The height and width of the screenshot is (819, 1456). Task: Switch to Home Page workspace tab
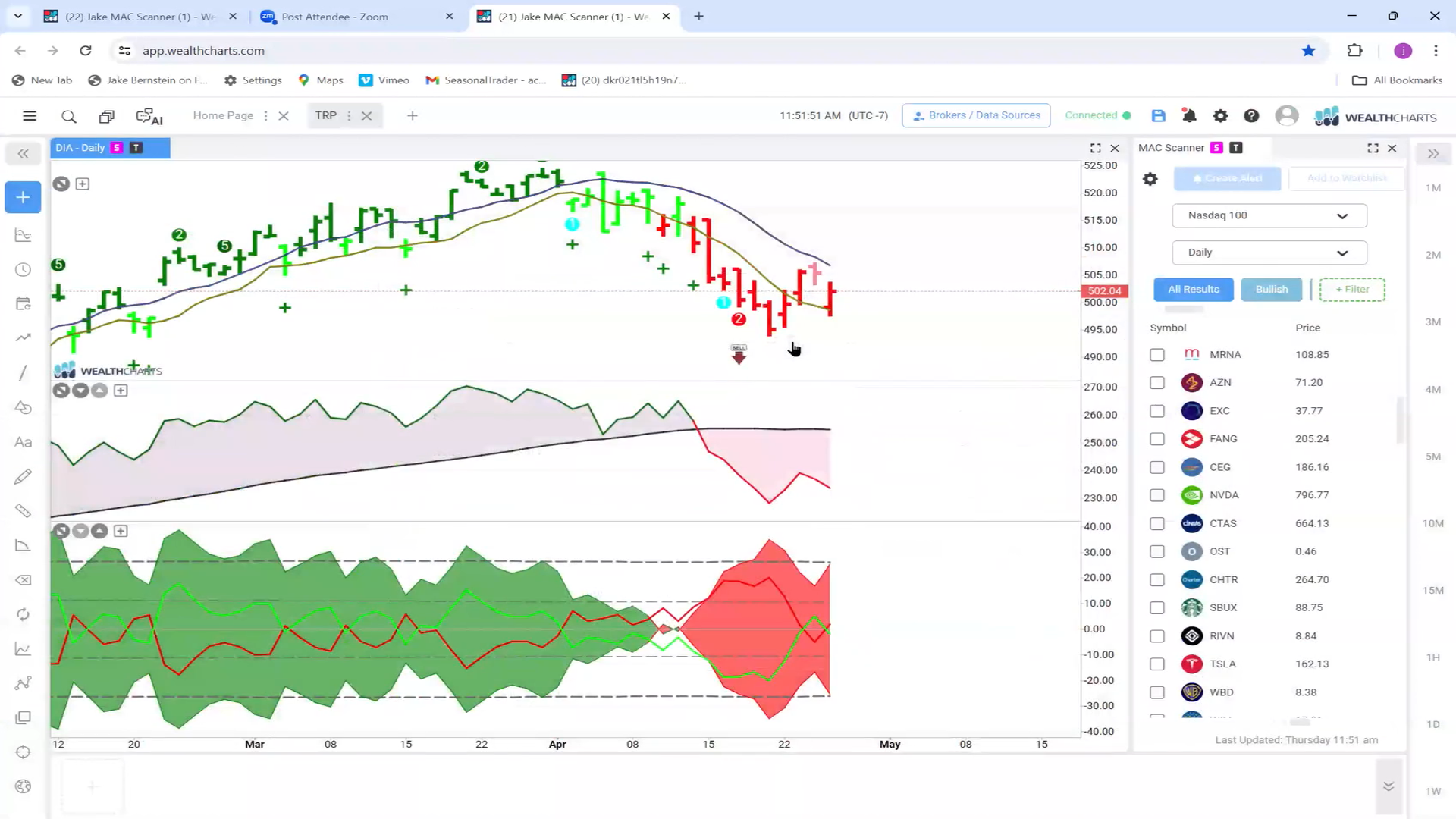[223, 115]
